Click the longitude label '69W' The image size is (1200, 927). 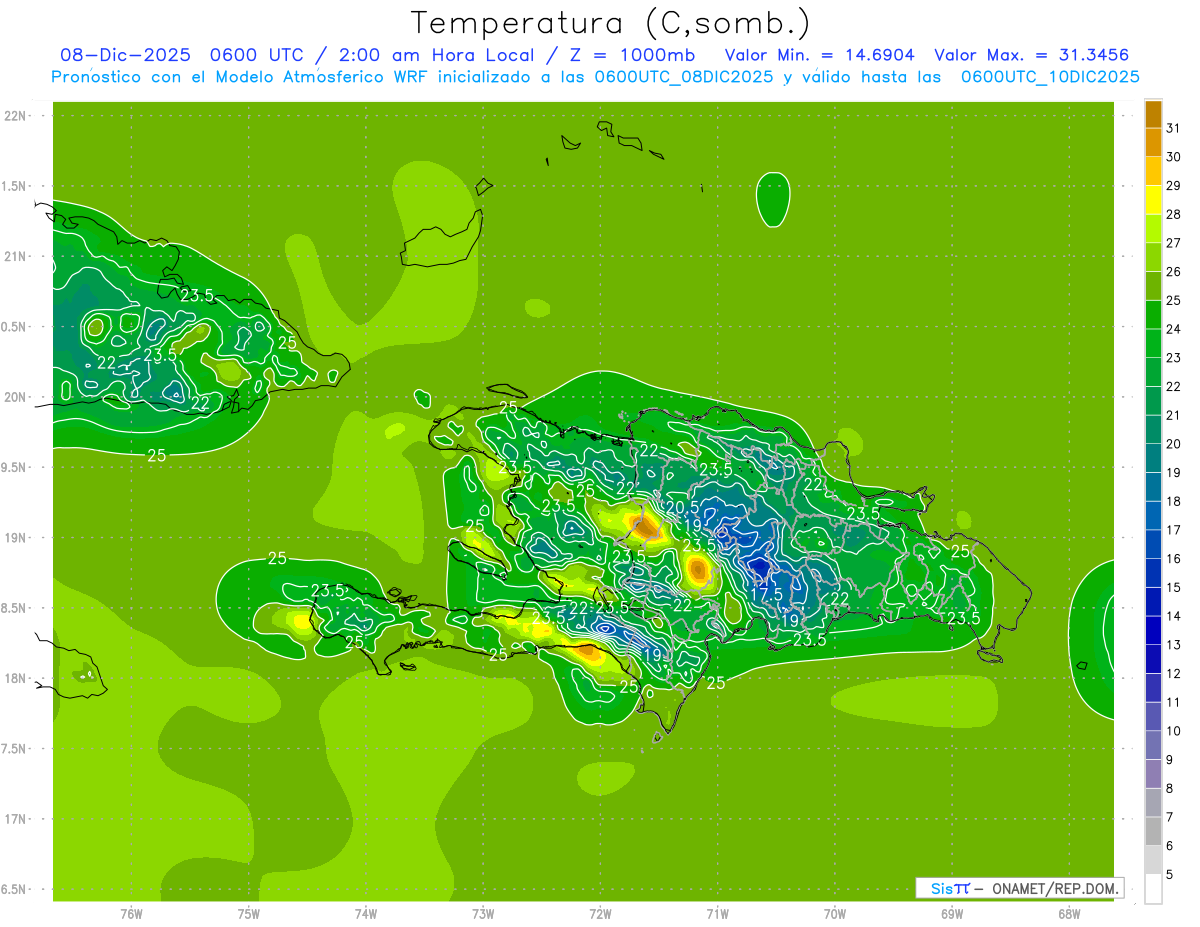point(952,914)
